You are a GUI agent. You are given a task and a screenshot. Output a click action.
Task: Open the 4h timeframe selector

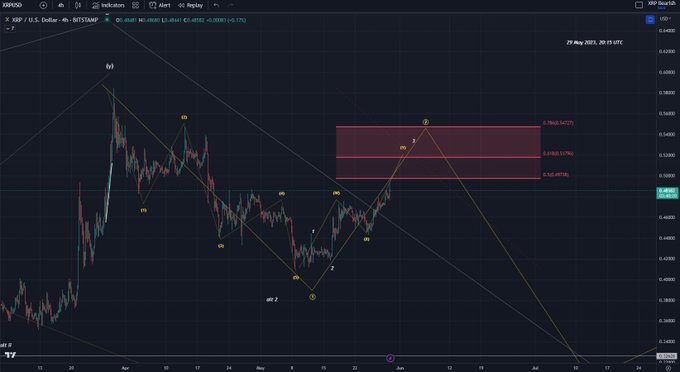click(x=61, y=5)
